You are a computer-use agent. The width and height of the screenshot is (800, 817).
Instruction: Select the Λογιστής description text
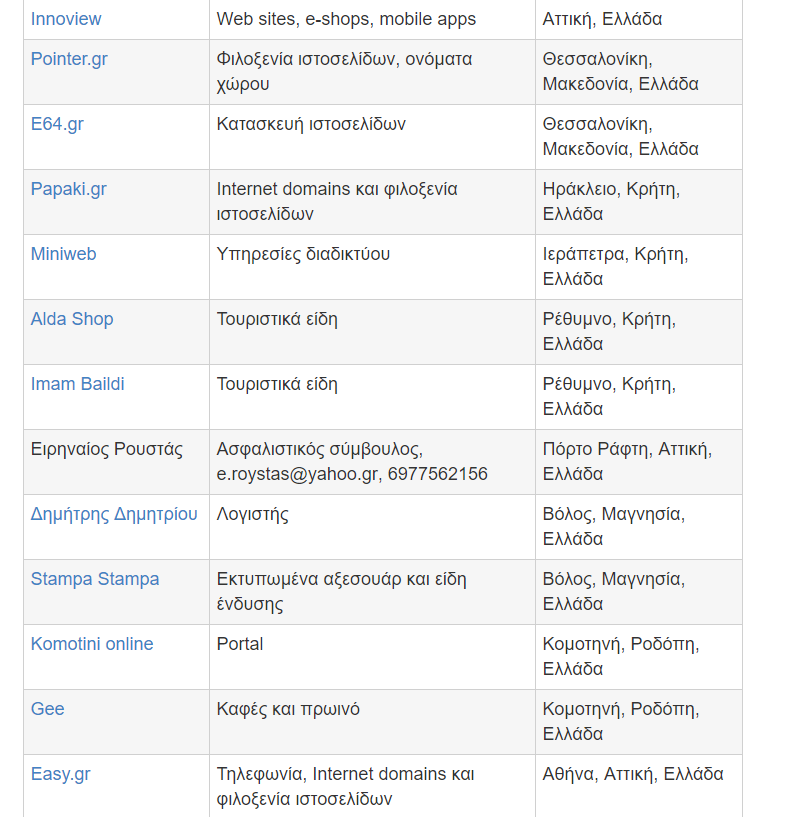[253, 514]
